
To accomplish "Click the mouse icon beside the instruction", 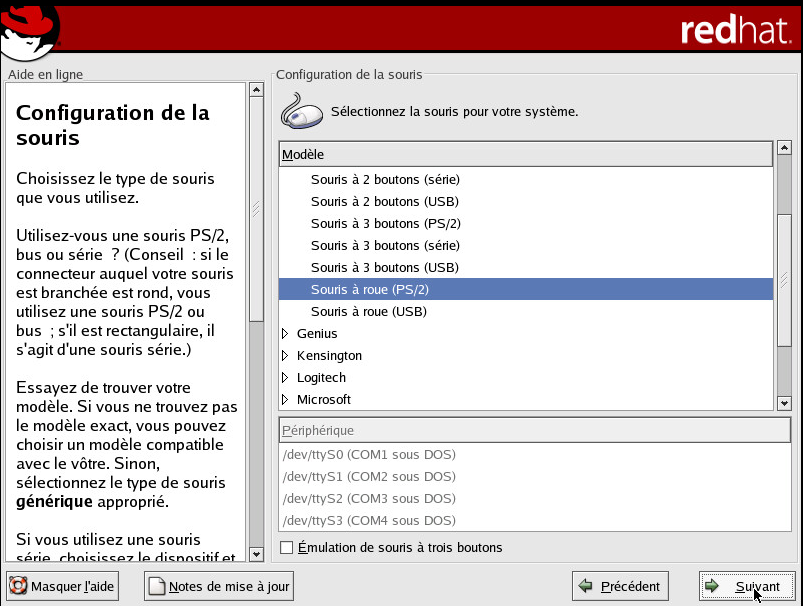I will point(301,111).
